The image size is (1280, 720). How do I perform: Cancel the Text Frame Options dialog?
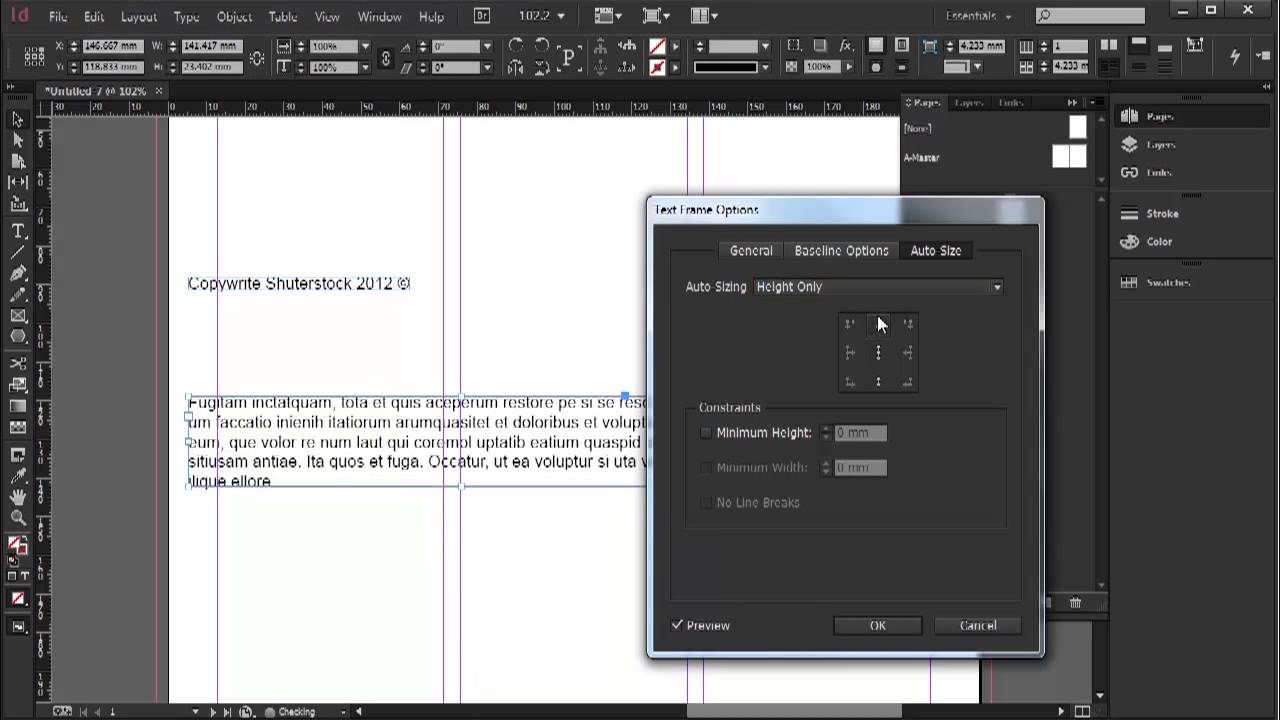click(x=977, y=625)
